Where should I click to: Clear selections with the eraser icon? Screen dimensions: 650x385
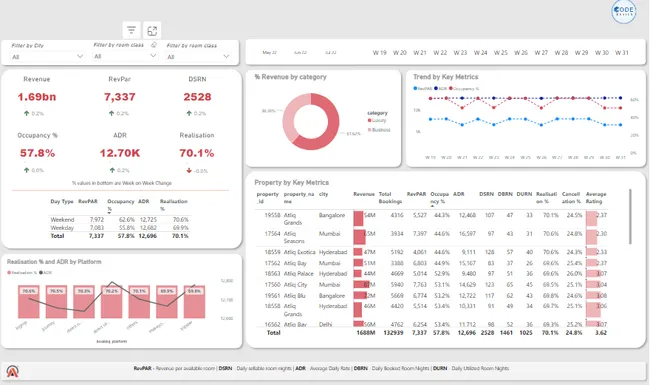point(154,45)
